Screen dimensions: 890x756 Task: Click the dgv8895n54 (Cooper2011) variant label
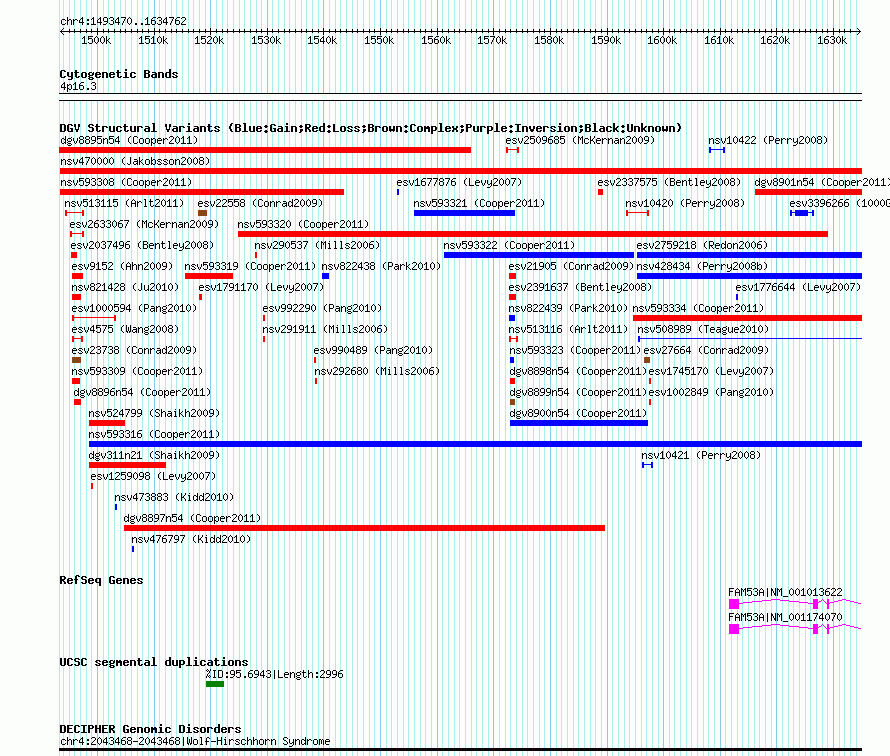[129, 140]
